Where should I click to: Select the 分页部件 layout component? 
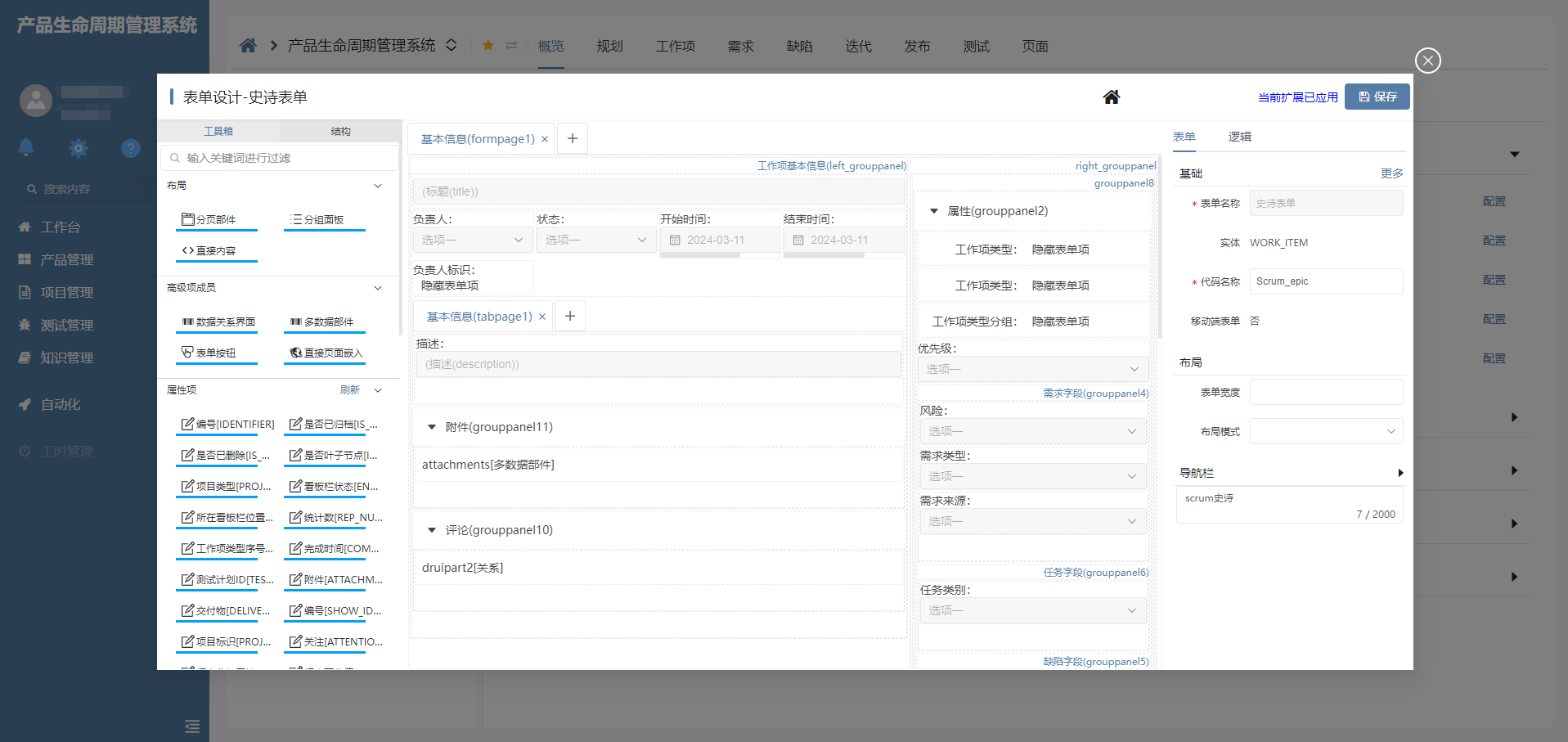[x=216, y=218]
